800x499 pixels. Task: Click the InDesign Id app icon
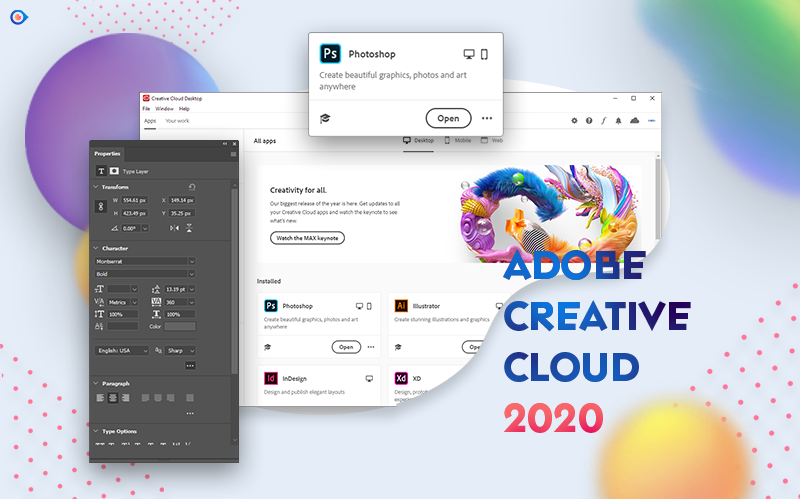click(271, 378)
